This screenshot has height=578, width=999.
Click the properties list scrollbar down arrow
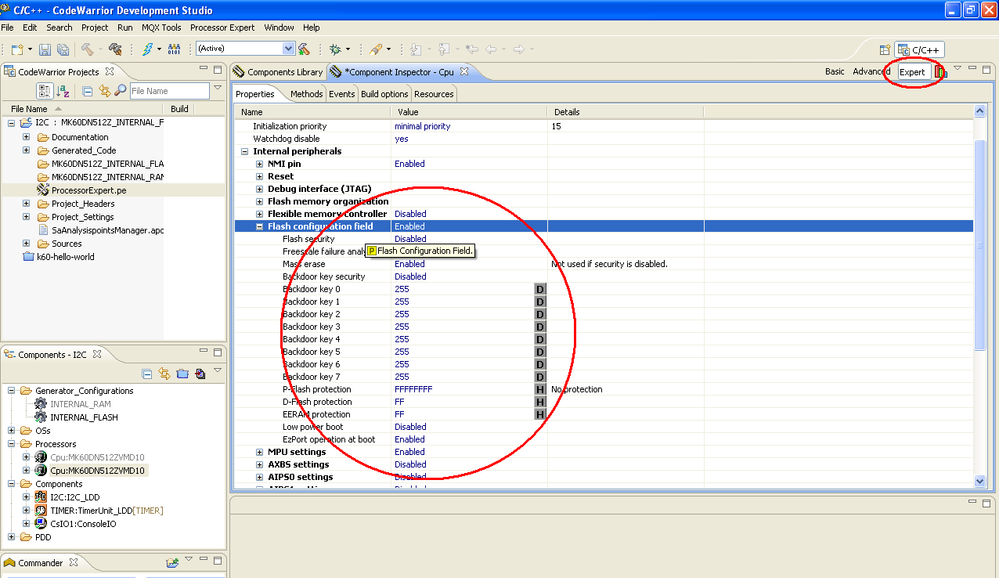point(980,482)
